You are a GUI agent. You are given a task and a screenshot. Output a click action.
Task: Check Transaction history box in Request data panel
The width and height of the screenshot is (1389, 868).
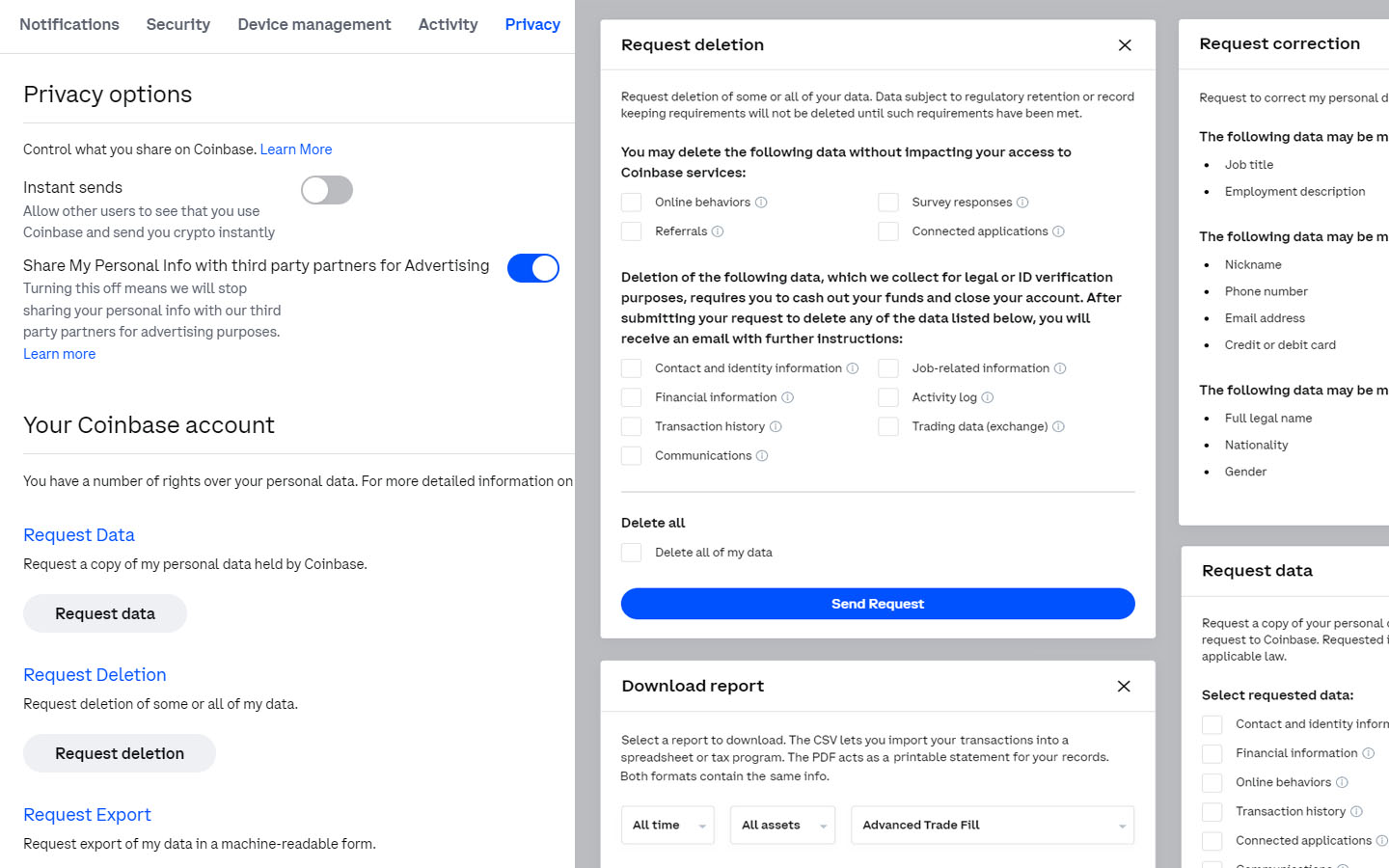(1212, 812)
